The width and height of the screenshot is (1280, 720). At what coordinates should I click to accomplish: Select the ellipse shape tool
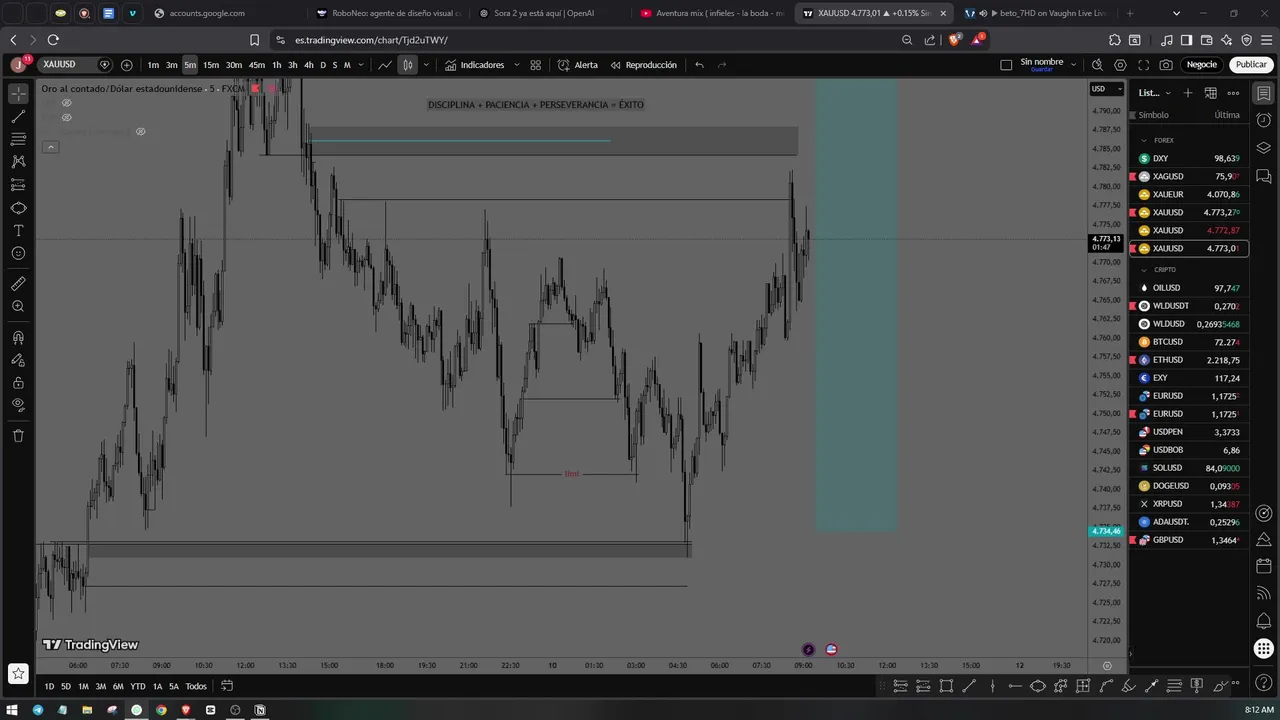18,208
